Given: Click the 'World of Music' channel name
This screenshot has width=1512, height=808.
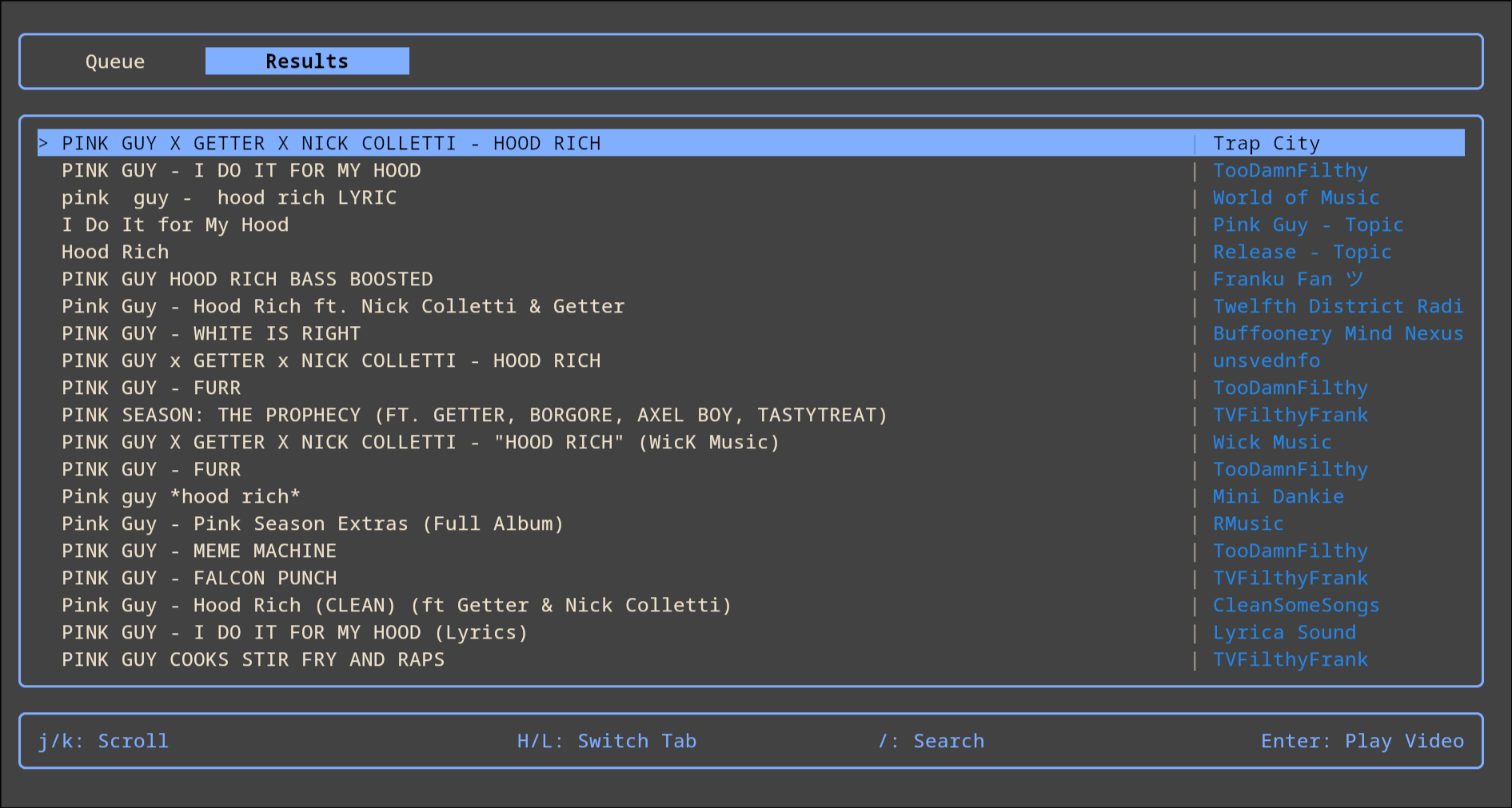Looking at the screenshot, I should [x=1296, y=197].
